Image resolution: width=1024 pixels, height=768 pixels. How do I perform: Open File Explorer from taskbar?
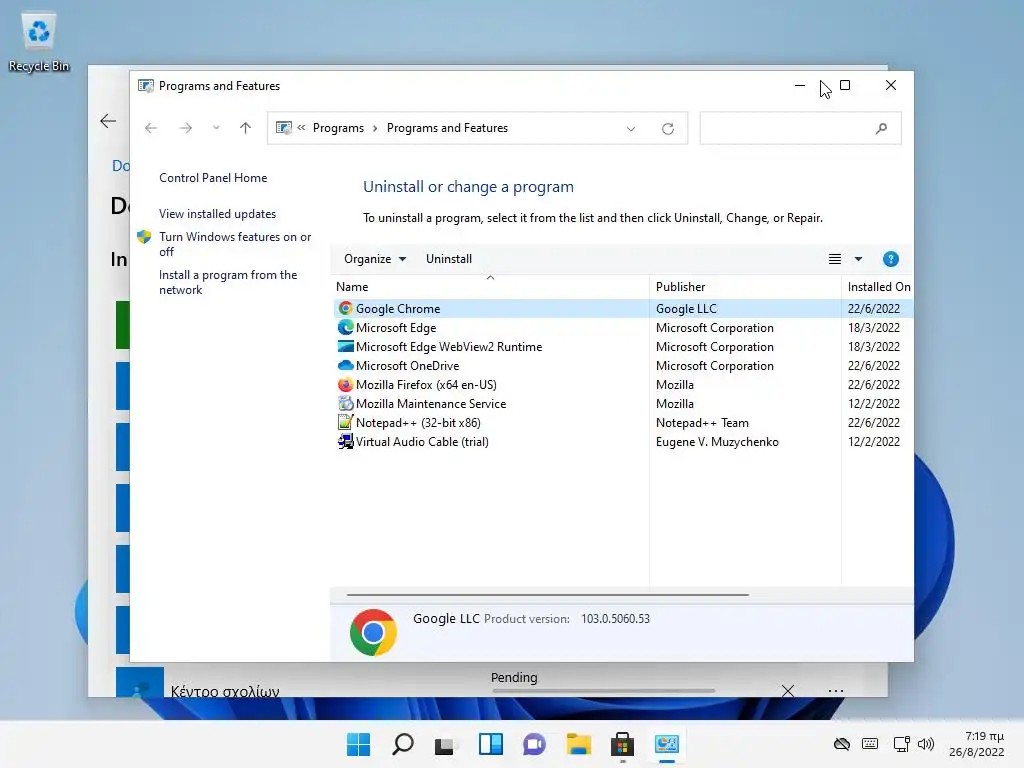[579, 744]
